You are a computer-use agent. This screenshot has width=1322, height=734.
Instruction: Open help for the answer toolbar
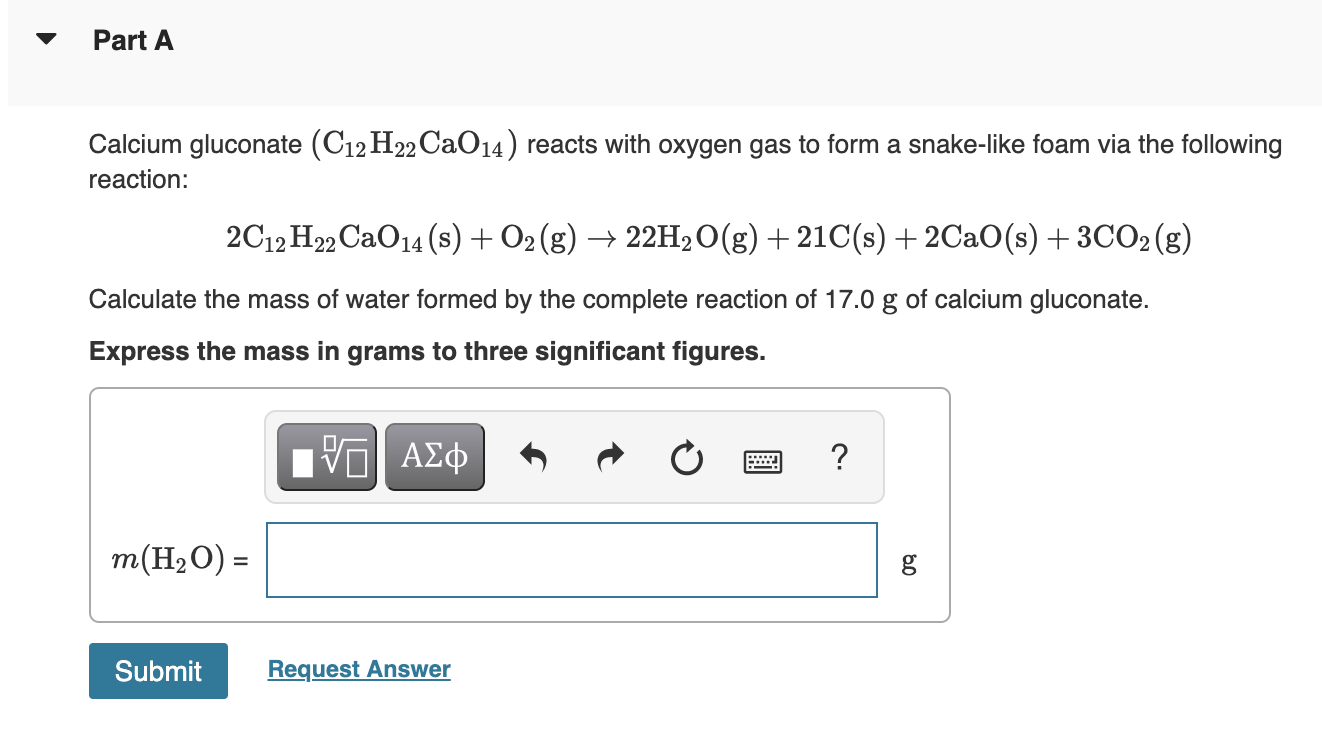point(839,457)
